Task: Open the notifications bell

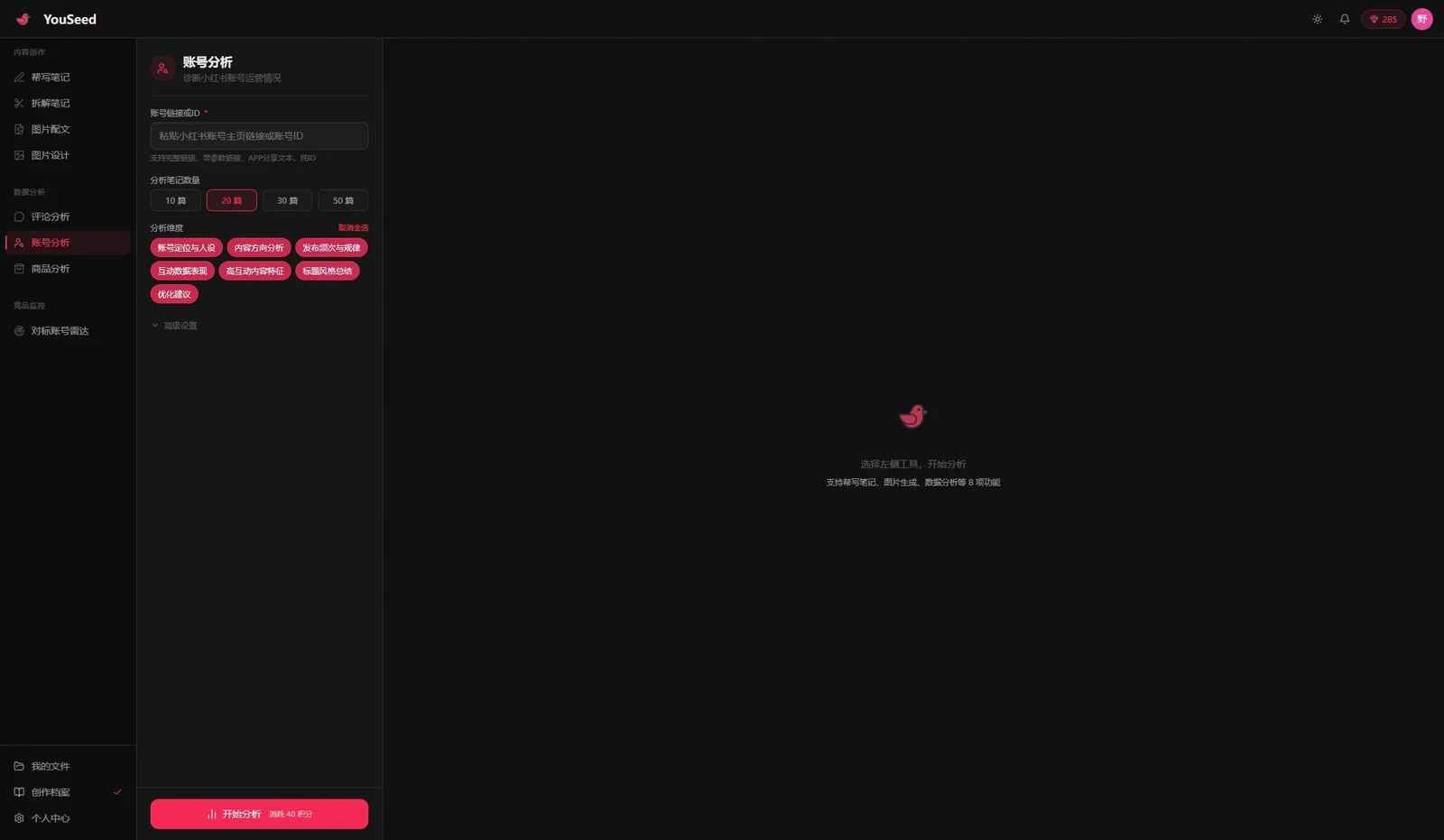Action: [x=1344, y=19]
